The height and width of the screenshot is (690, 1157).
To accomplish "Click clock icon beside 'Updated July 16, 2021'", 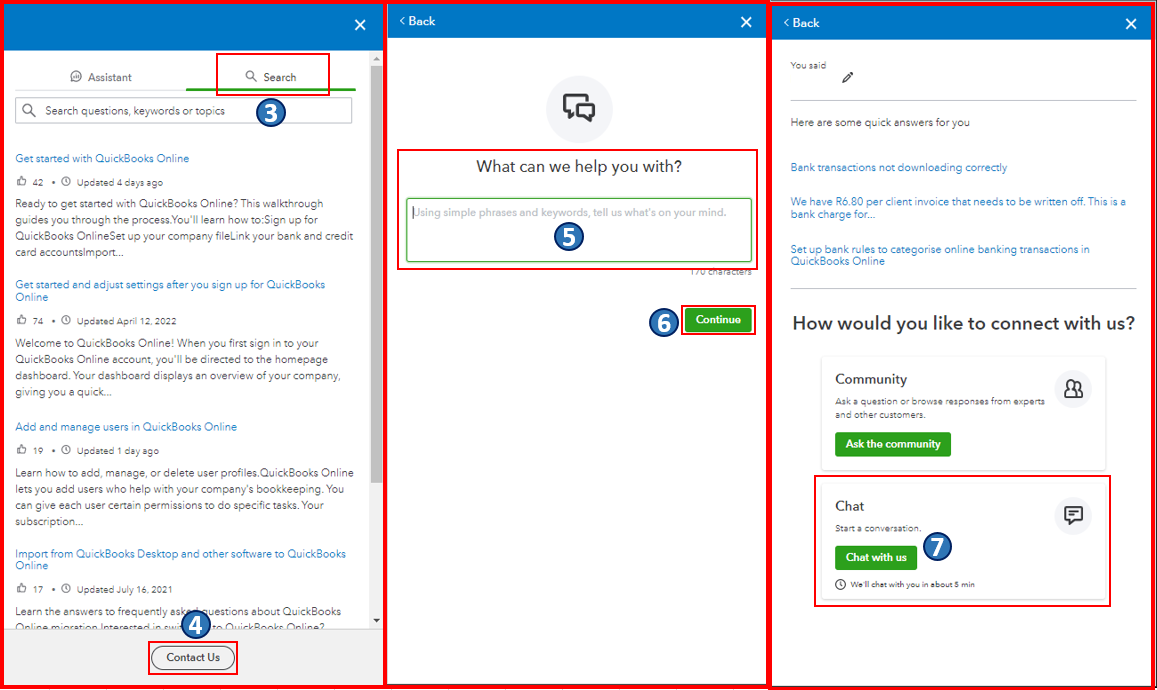I will (66, 589).
